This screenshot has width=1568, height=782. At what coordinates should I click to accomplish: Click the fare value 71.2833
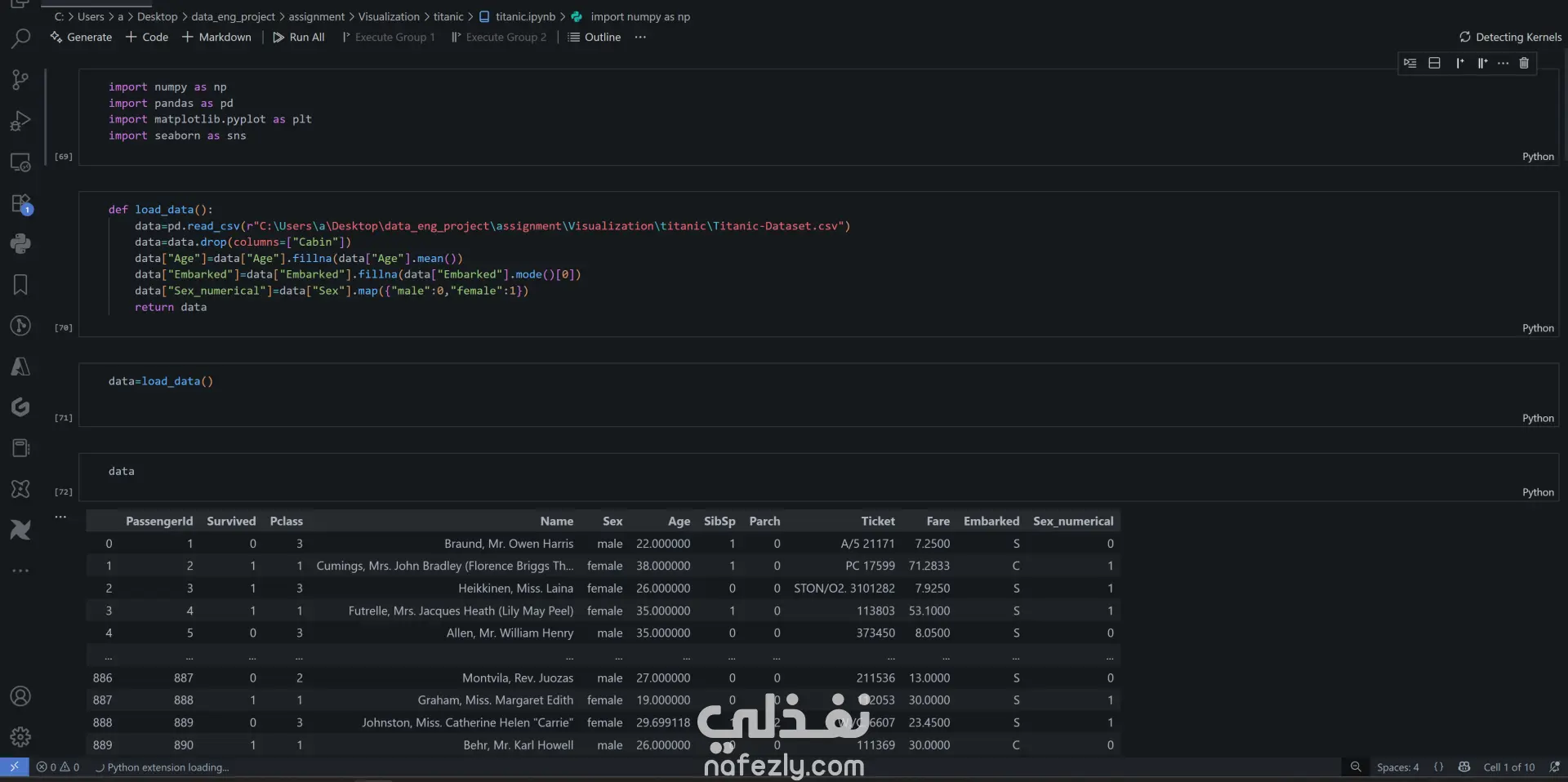pos(929,566)
